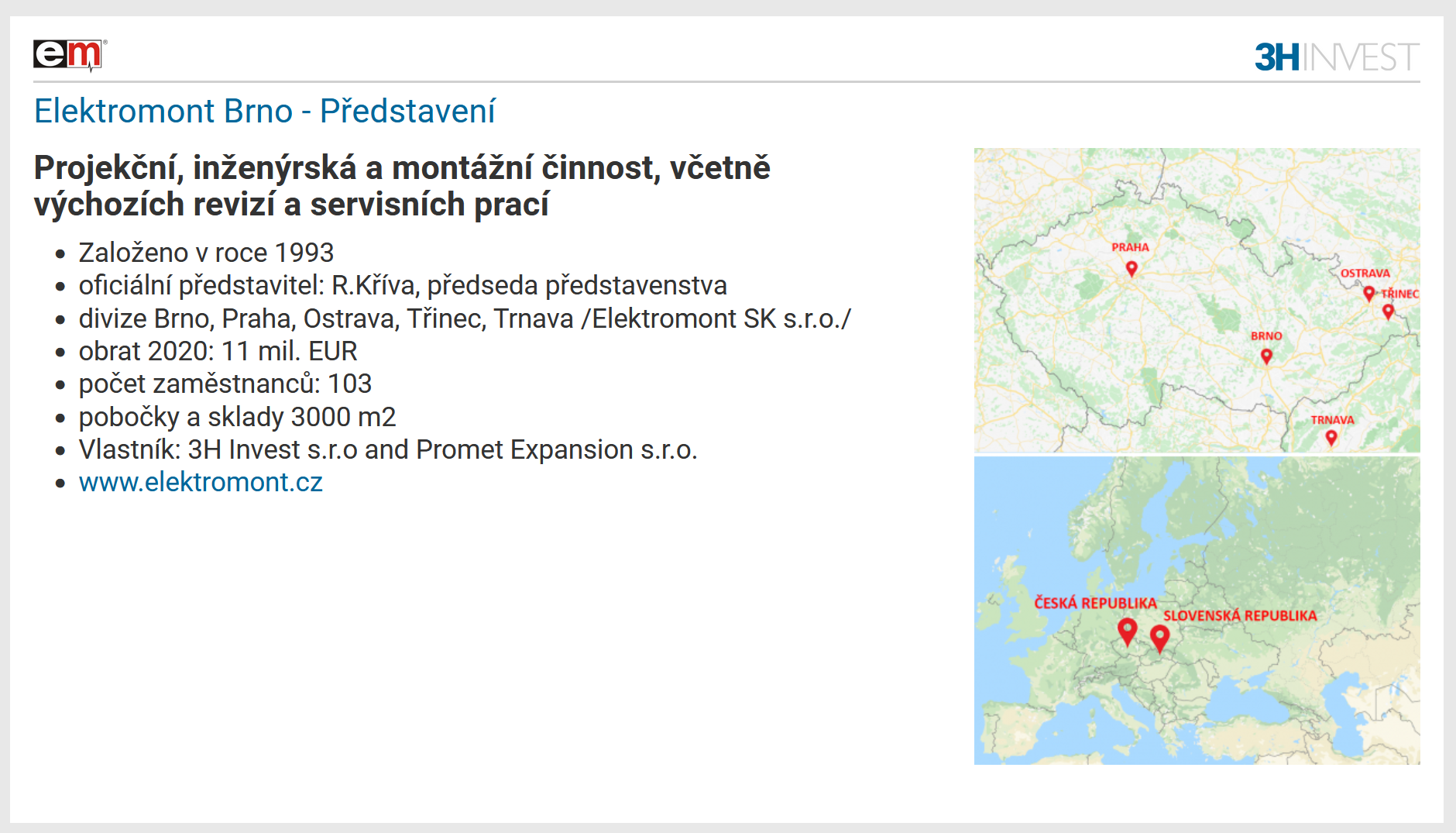The width and height of the screenshot is (1456, 833).
Task: Click the TRNAVA label on the map
Action: 1333,420
